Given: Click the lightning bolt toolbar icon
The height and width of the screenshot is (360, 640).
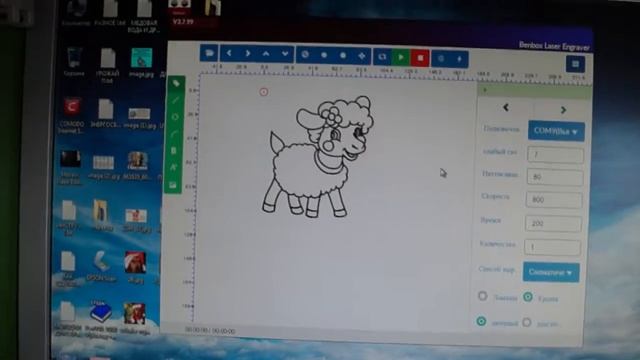Looking at the screenshot, I should [x=459, y=59].
